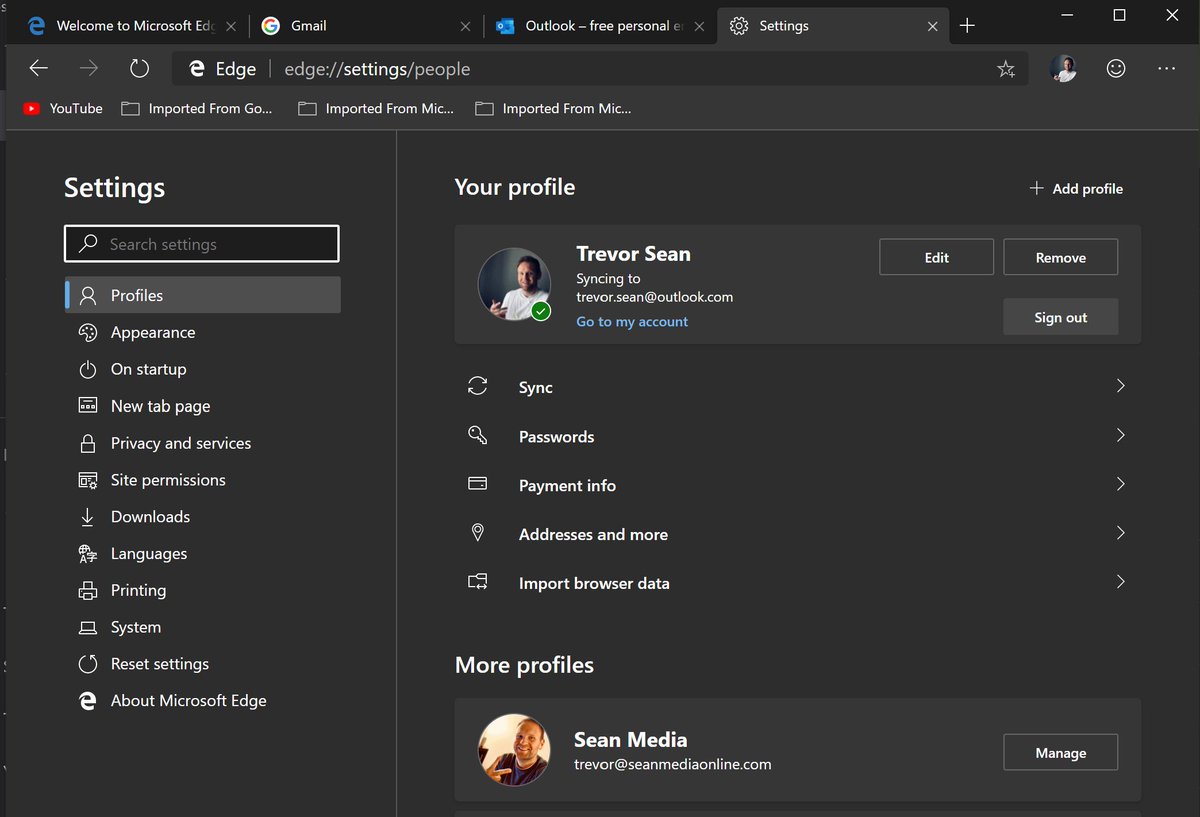Click the Addresses location pin icon
Viewport: 1200px width, 817px height.
tap(478, 533)
